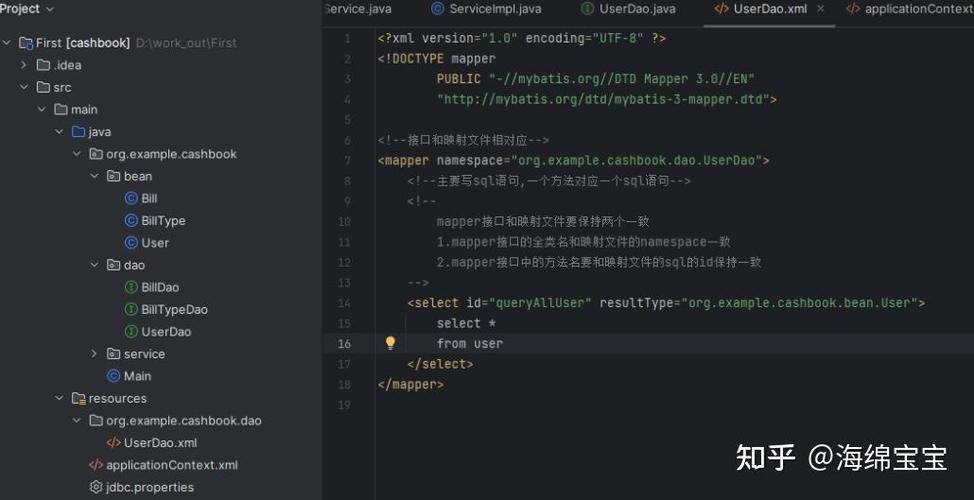Click the closing </mapper> tag
Viewport: 974px width, 500px height.
pyautogui.click(x=411, y=384)
